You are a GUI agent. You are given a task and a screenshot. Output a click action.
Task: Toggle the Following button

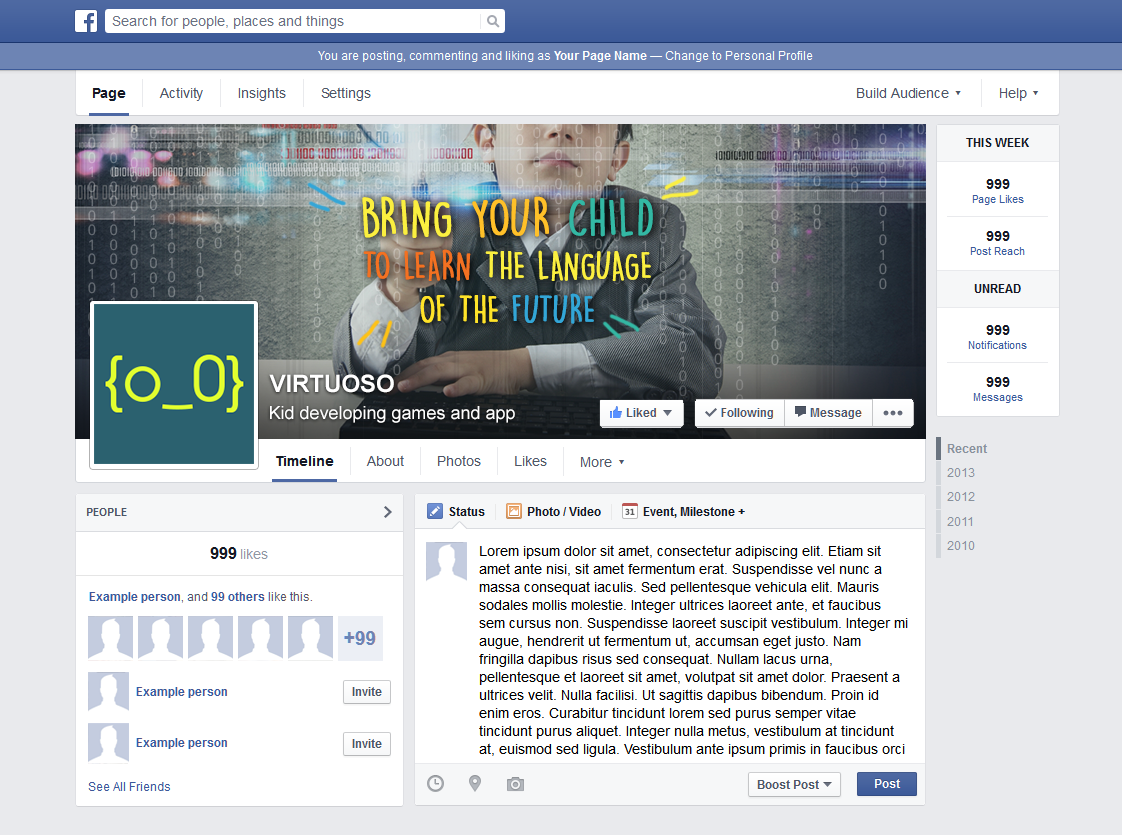click(x=739, y=413)
